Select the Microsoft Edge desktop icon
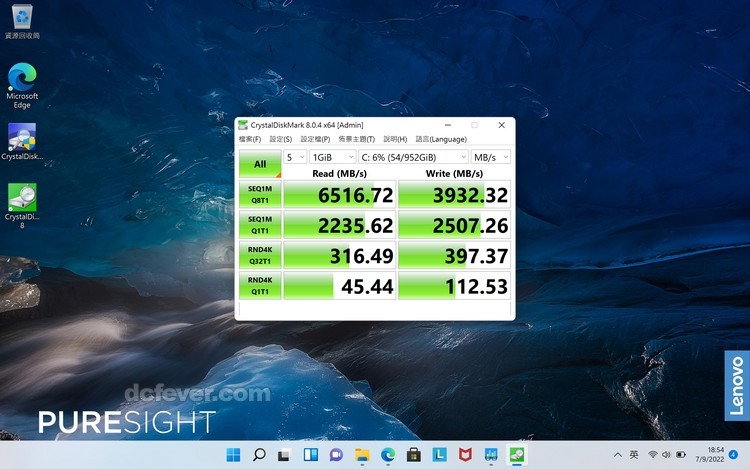750x469 pixels. click(x=22, y=86)
